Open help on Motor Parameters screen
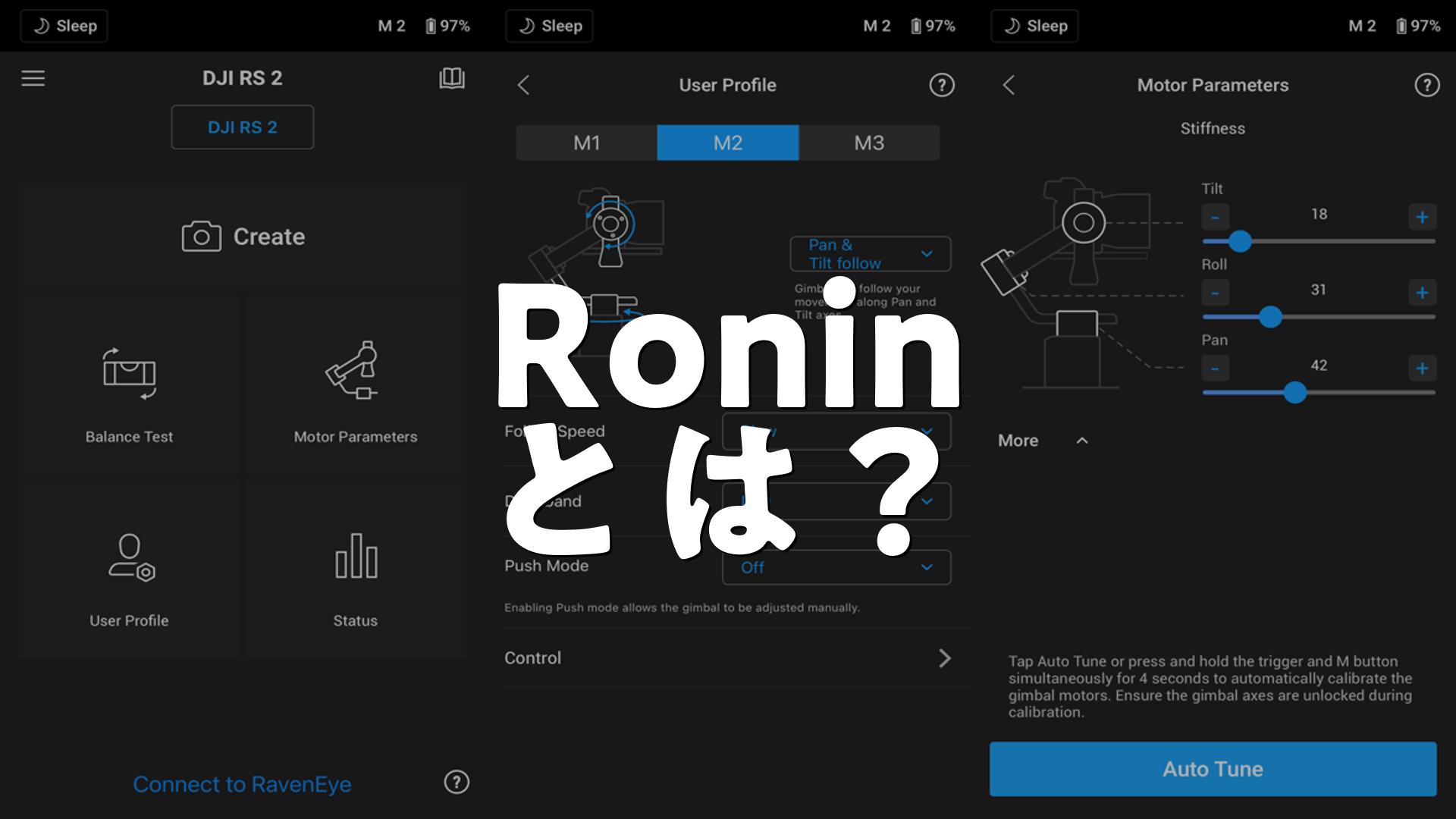The image size is (1456, 819). pyautogui.click(x=1427, y=85)
